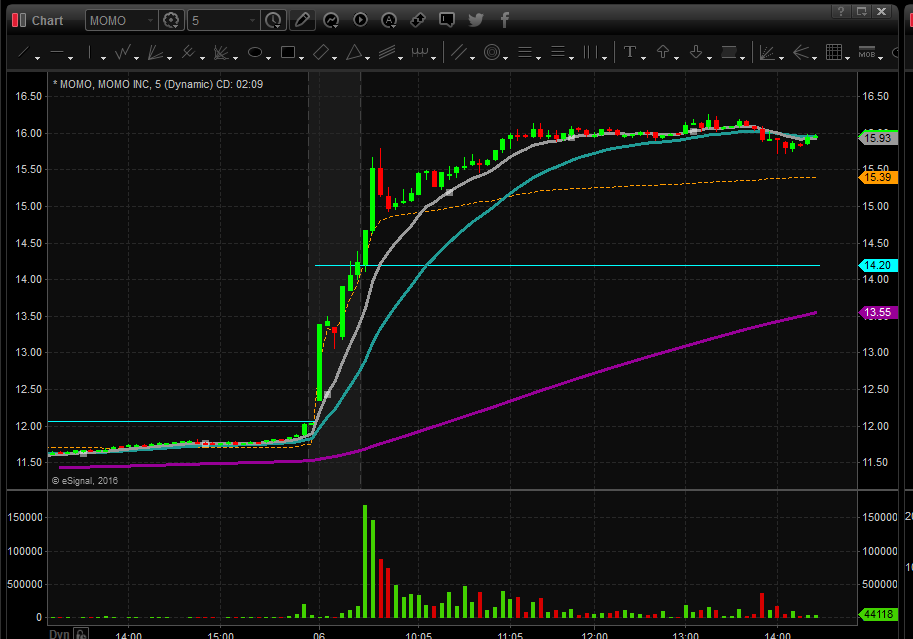
Task: Select the text annotation tool
Action: click(629, 52)
